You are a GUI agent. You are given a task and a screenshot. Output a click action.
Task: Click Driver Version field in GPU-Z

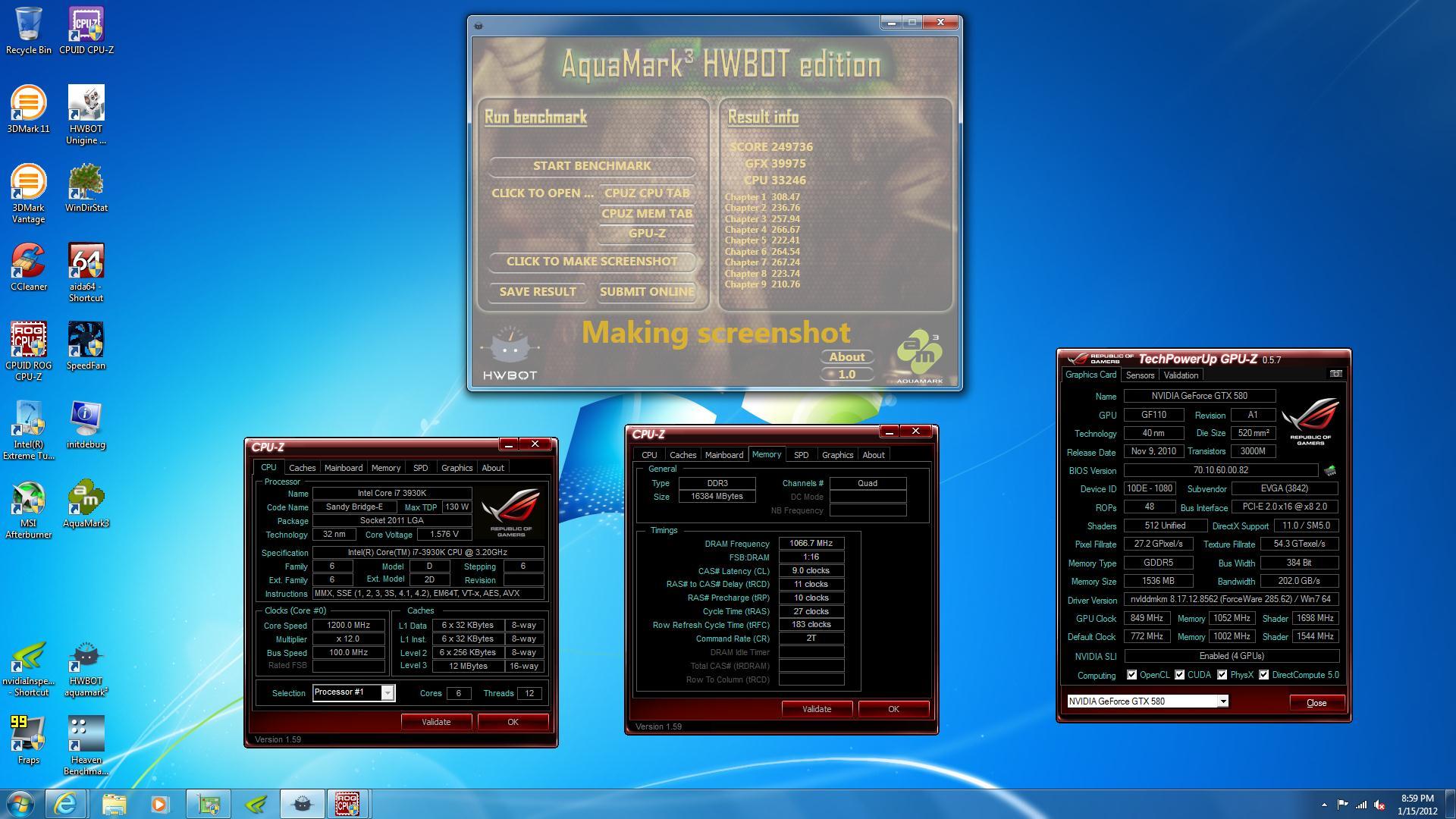[x=1231, y=600]
